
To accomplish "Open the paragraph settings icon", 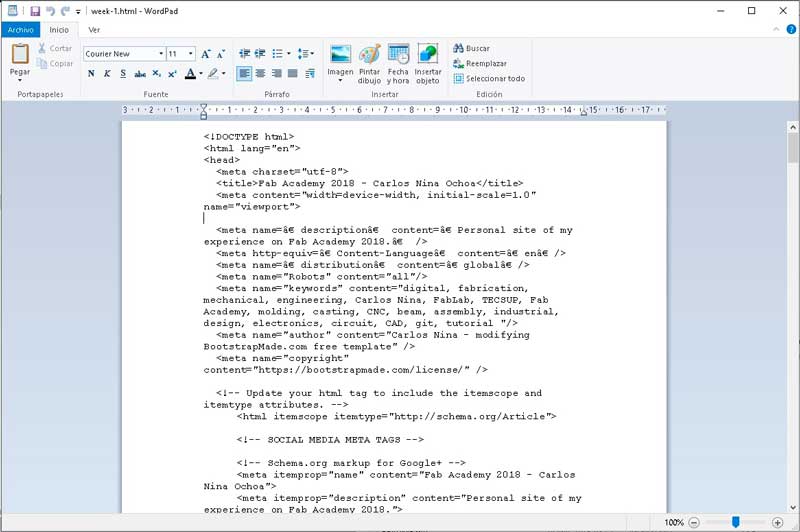I will pyautogui.click(x=310, y=73).
